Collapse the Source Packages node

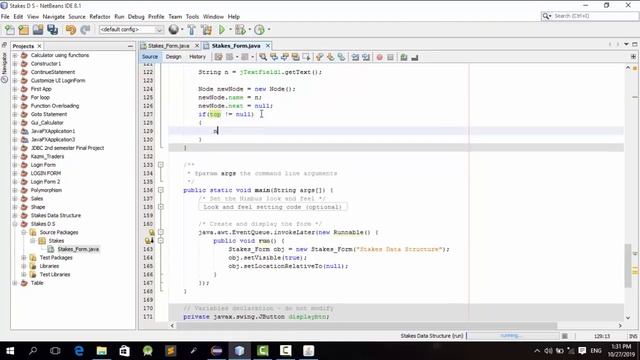pos(24,232)
